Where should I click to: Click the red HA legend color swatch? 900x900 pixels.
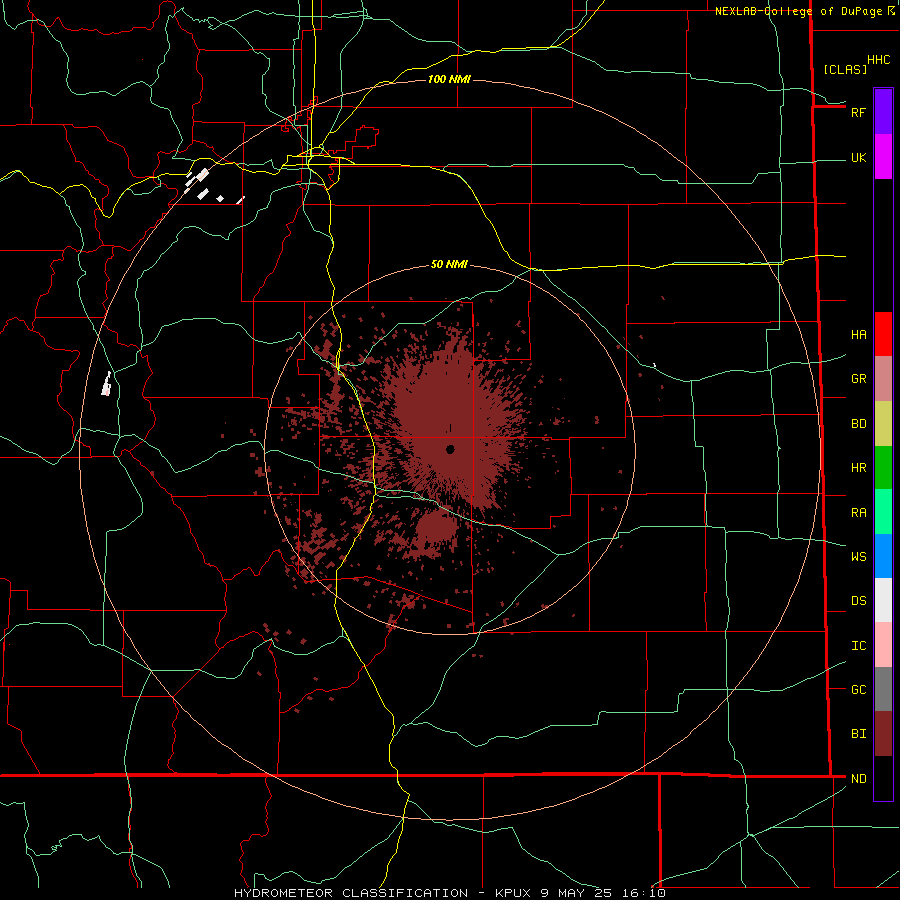click(x=883, y=334)
